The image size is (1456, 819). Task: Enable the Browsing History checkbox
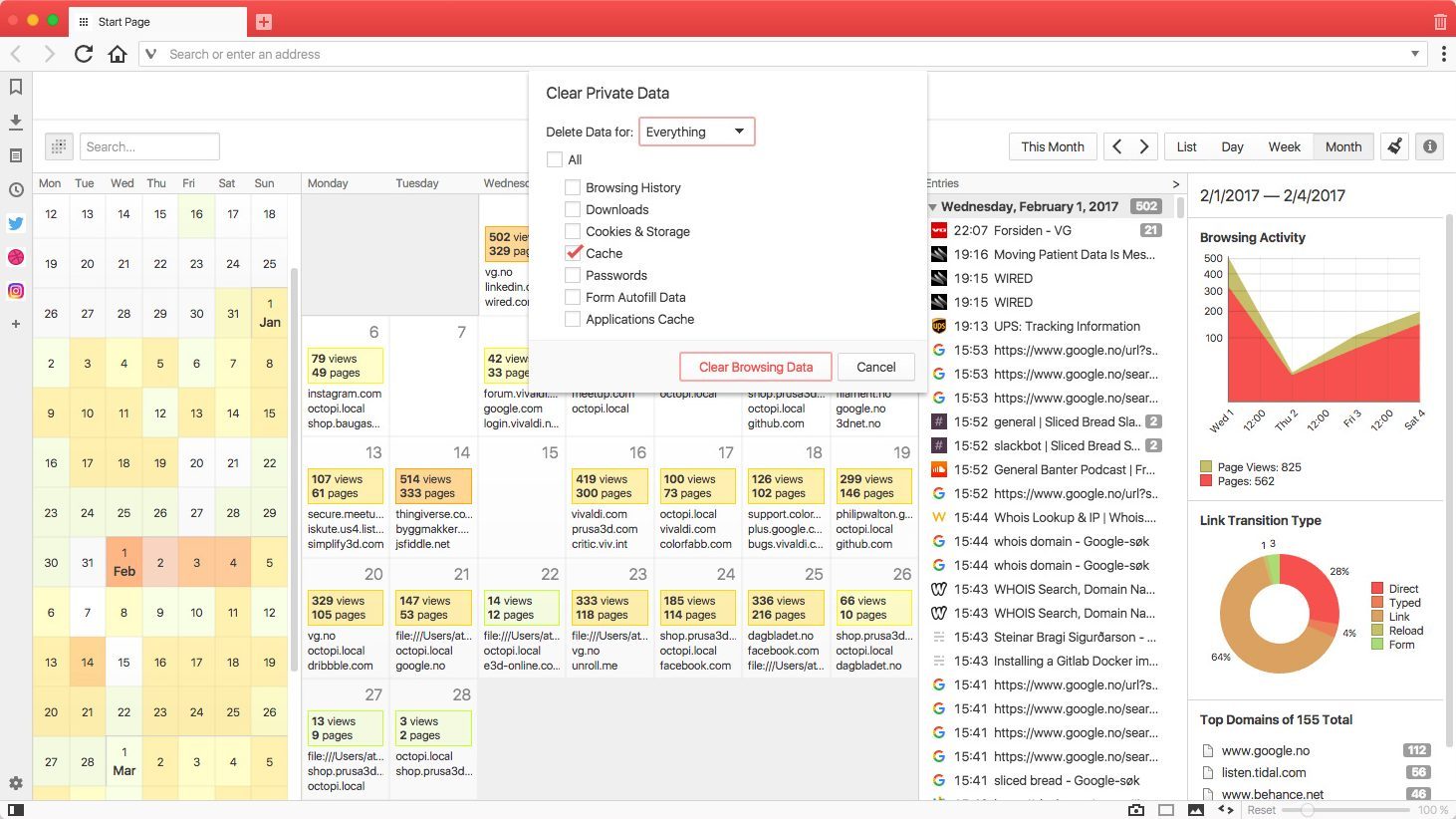(x=573, y=187)
